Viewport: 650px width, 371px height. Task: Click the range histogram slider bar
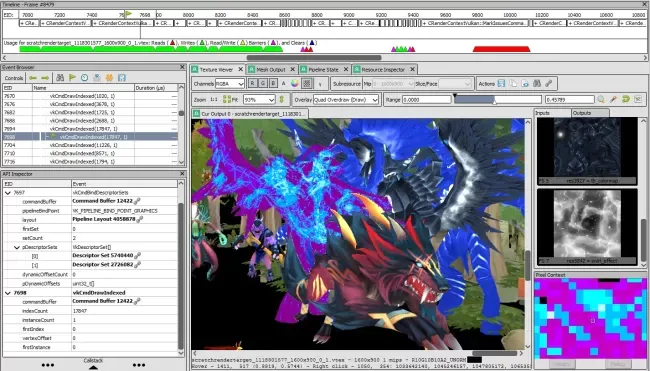[x=498, y=99]
